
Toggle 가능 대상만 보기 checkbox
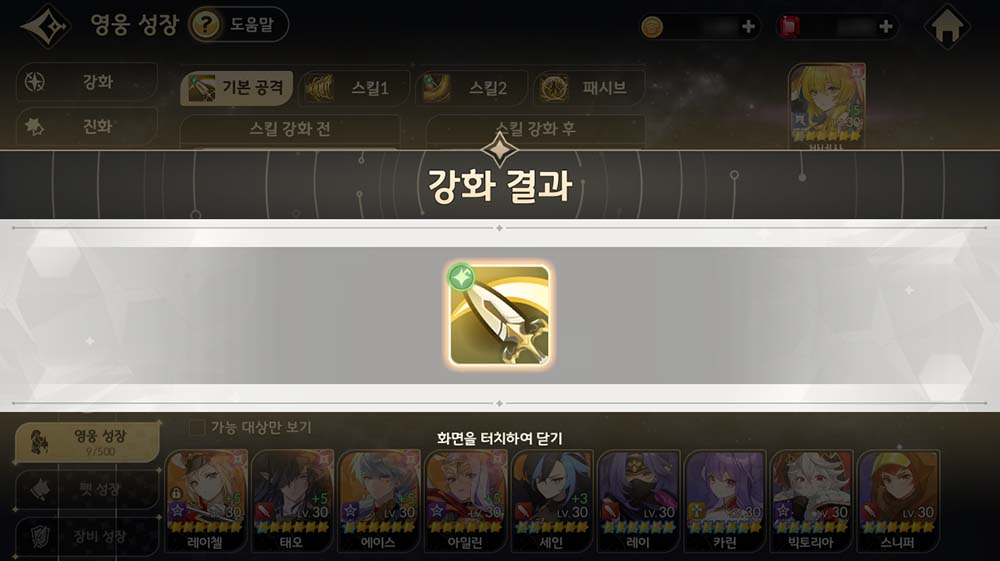(197, 427)
